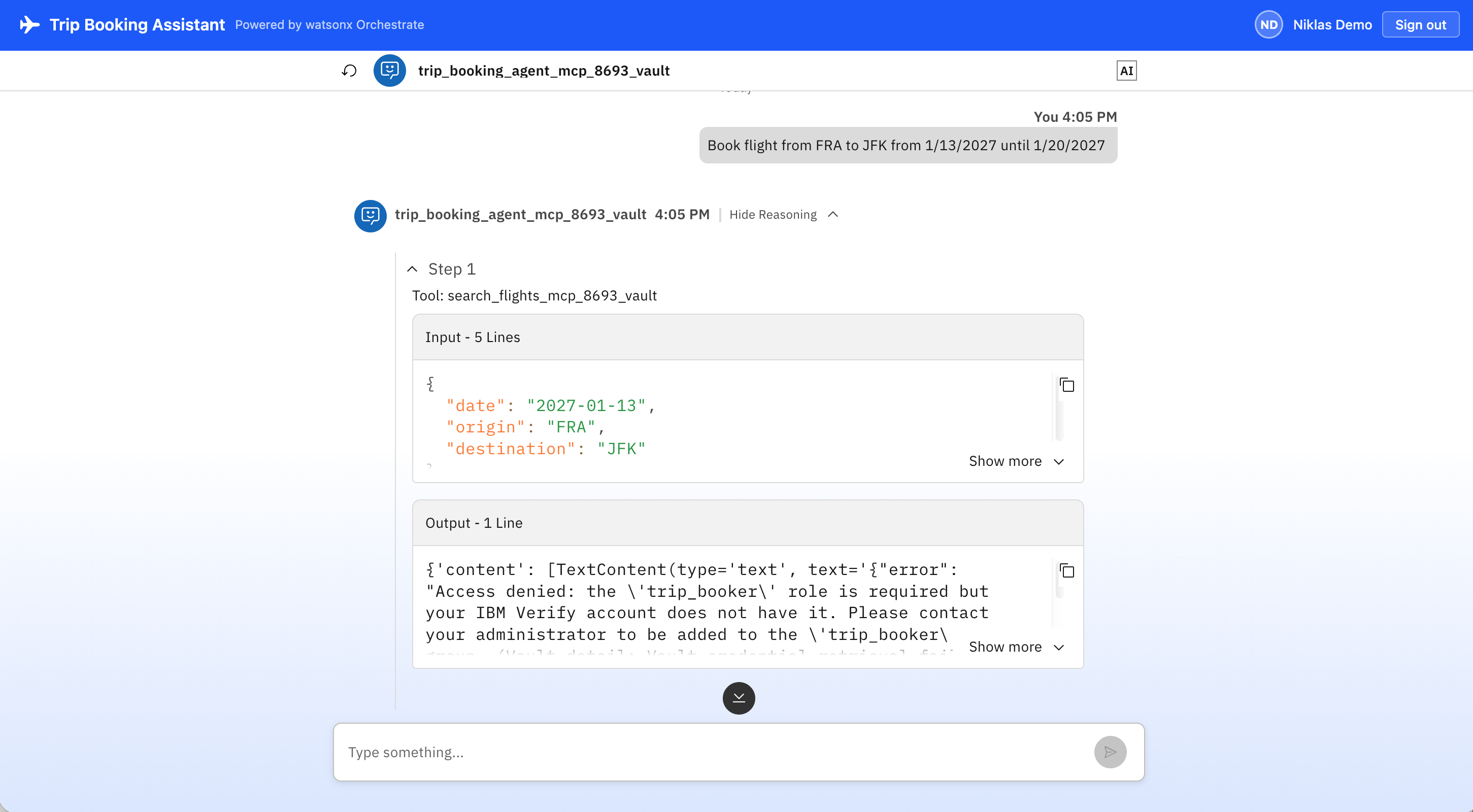Click the "destination": "JFK" JSON line
Image resolution: width=1473 pixels, height=812 pixels.
546,449
